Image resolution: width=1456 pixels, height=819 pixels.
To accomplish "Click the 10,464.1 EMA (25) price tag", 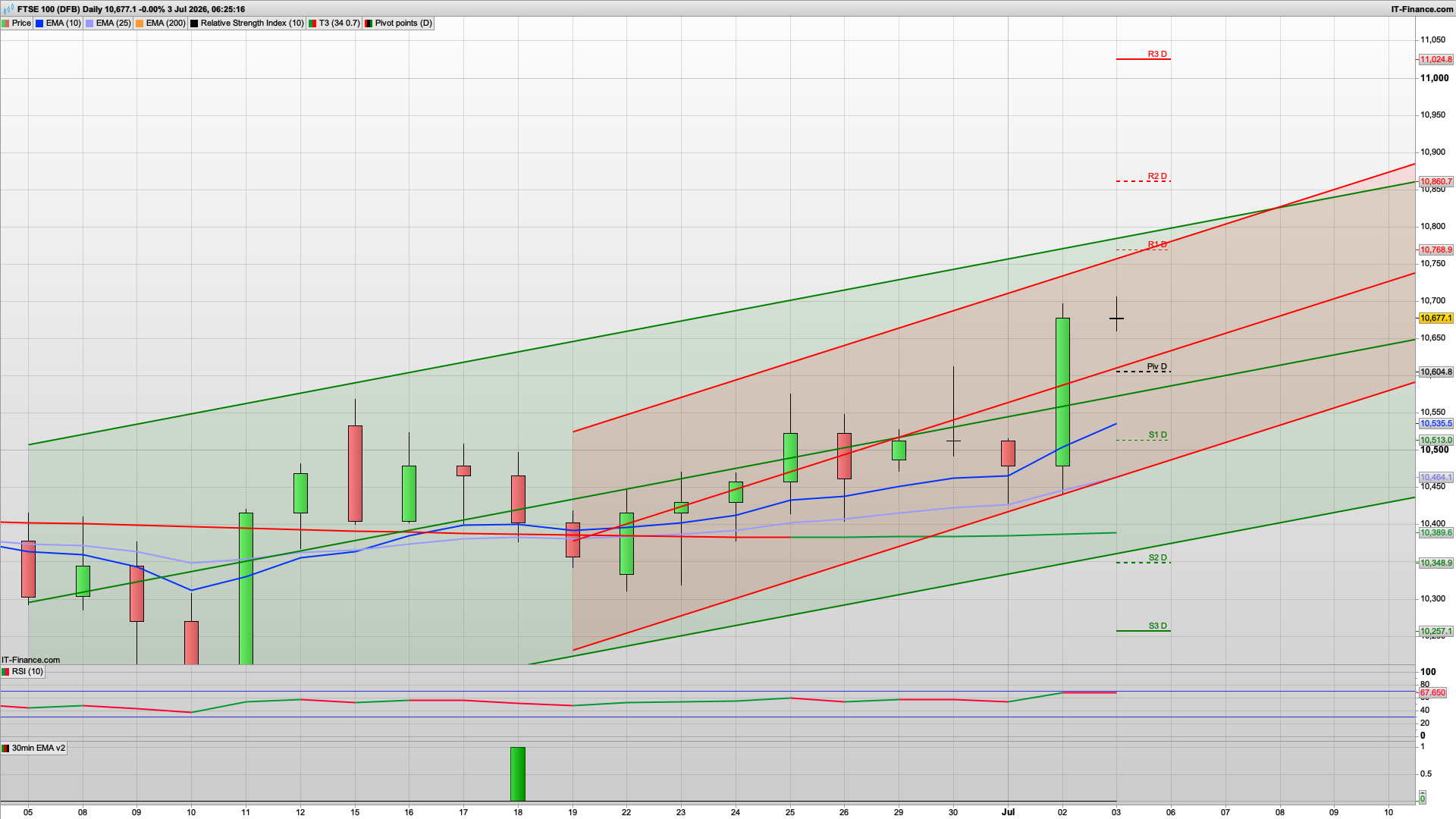I will coord(1436,478).
